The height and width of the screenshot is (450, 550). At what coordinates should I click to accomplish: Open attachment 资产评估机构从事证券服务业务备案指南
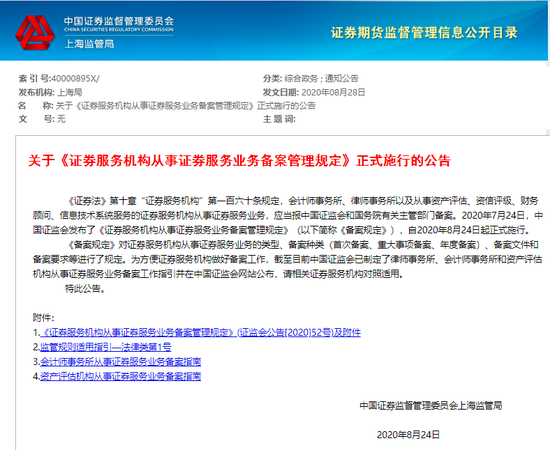pyautogui.click(x=120, y=376)
